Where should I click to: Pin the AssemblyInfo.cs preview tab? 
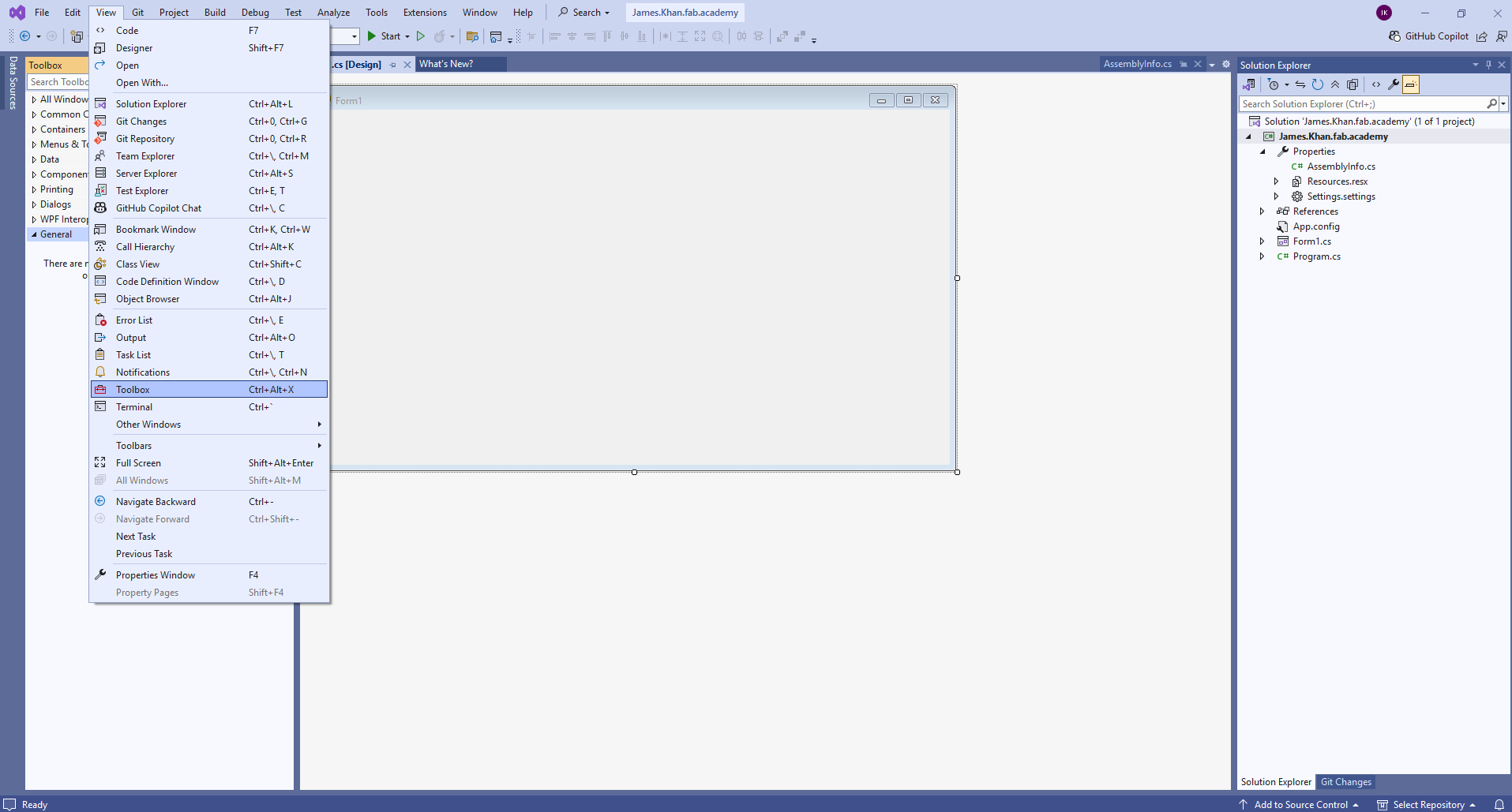coord(1183,64)
